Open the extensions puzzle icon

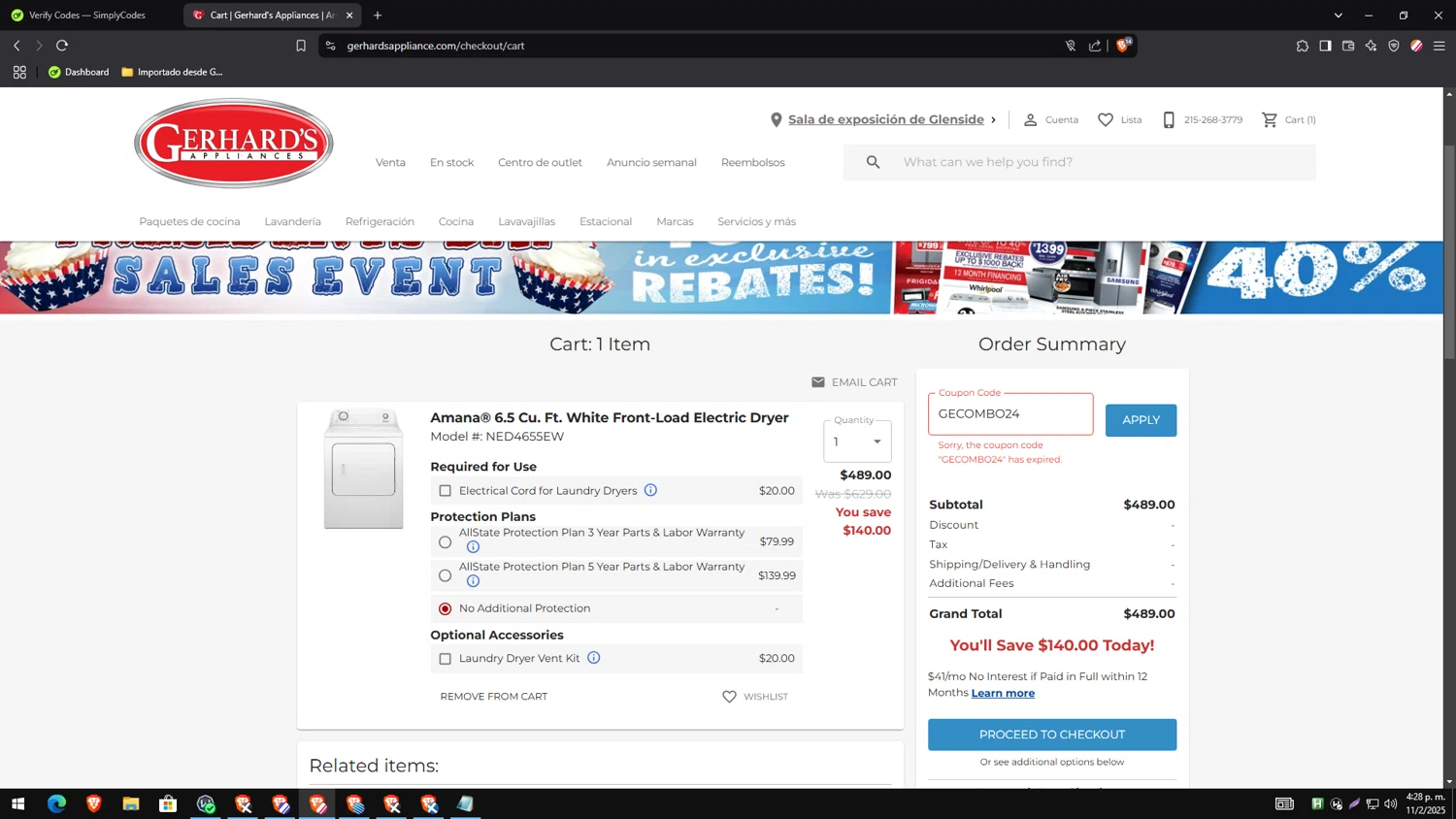click(1302, 46)
